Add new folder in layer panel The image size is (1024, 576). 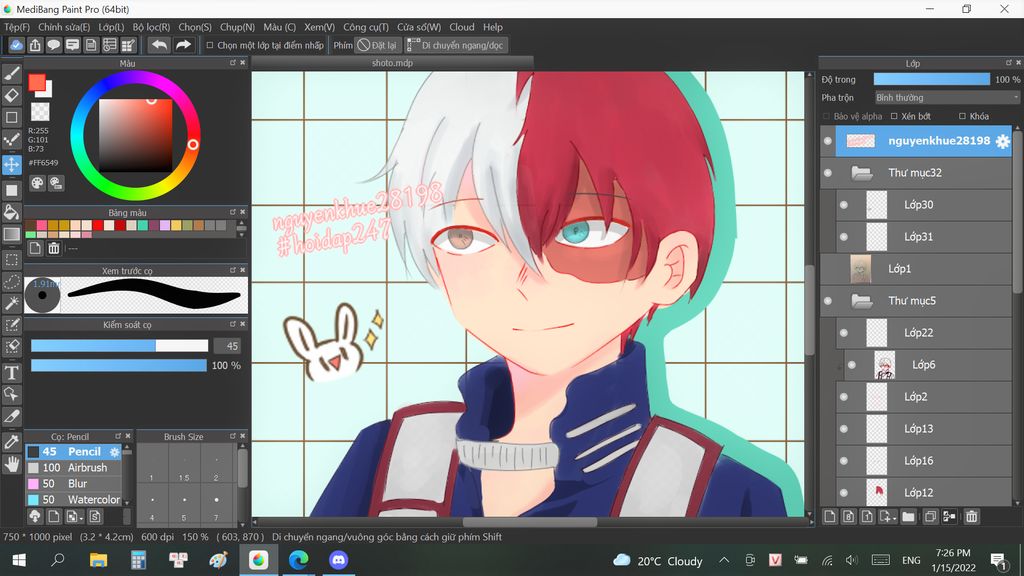[x=908, y=517]
